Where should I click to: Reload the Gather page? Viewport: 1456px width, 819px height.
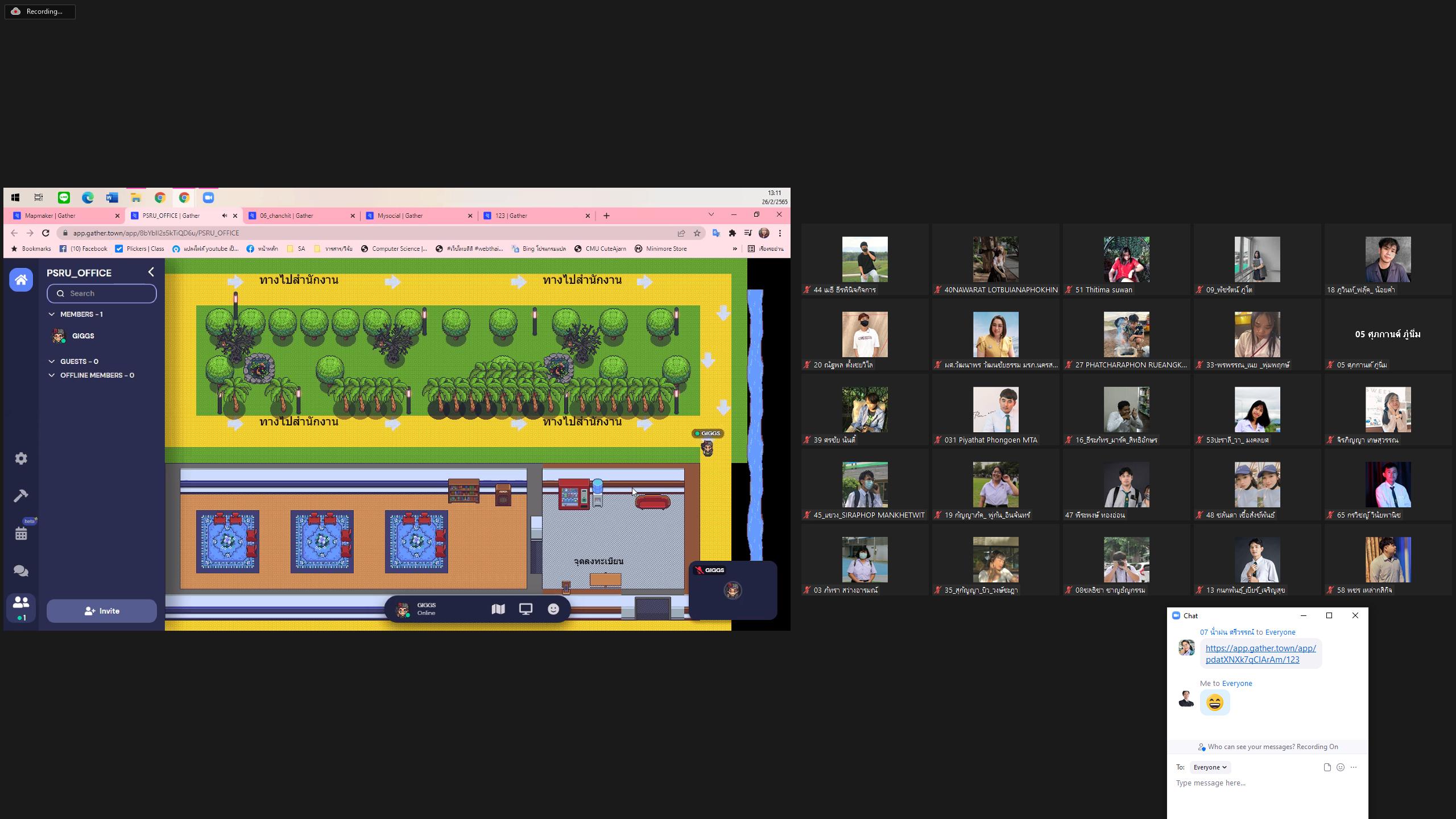pyautogui.click(x=45, y=233)
